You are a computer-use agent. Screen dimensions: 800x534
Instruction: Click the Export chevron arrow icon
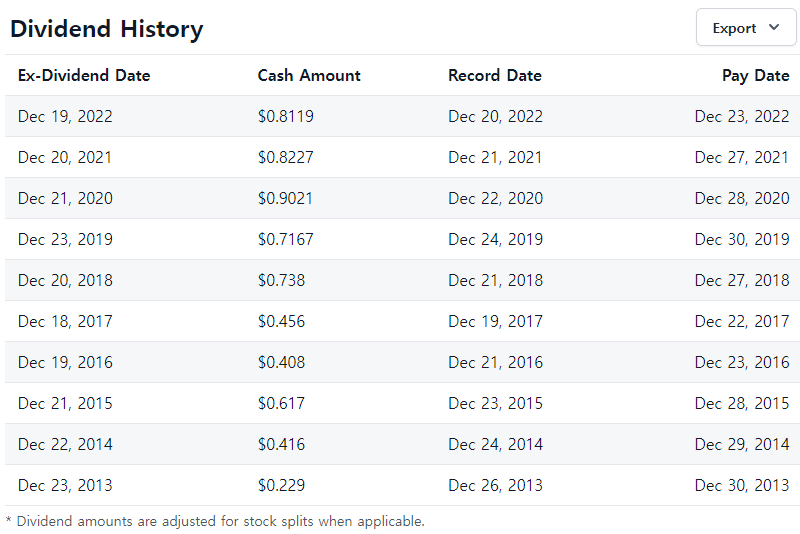pyautogui.click(x=773, y=27)
